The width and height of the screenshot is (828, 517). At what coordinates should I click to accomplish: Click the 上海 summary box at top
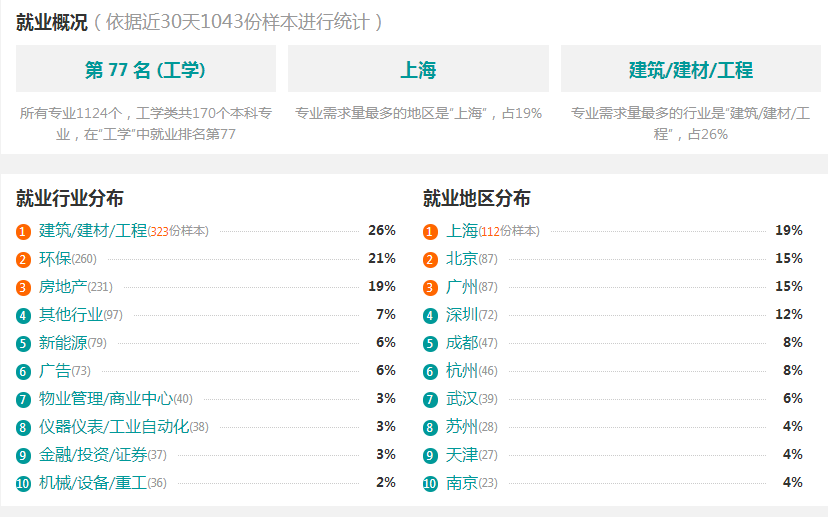coord(418,69)
